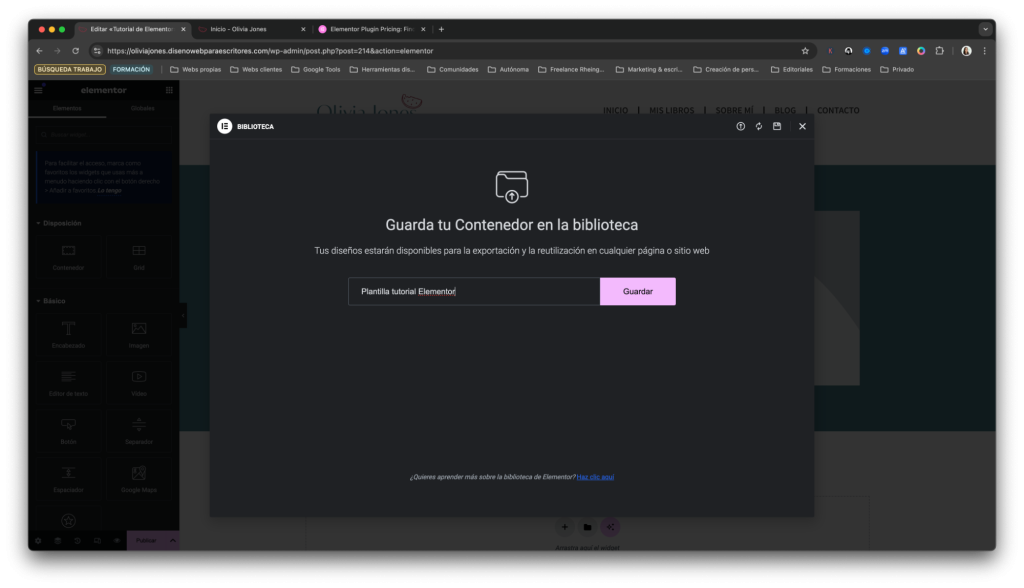Select the Espaciador widget
1024x588 pixels.
point(68,478)
